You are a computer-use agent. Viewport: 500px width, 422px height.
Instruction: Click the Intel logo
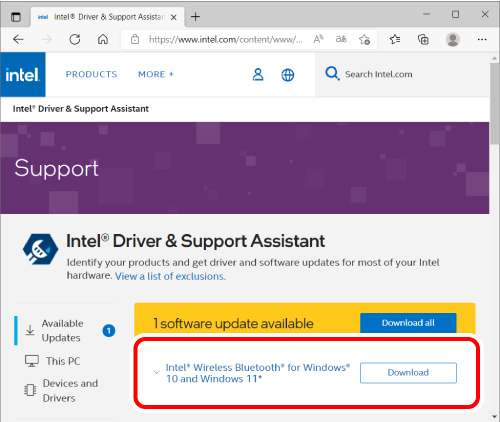23,74
